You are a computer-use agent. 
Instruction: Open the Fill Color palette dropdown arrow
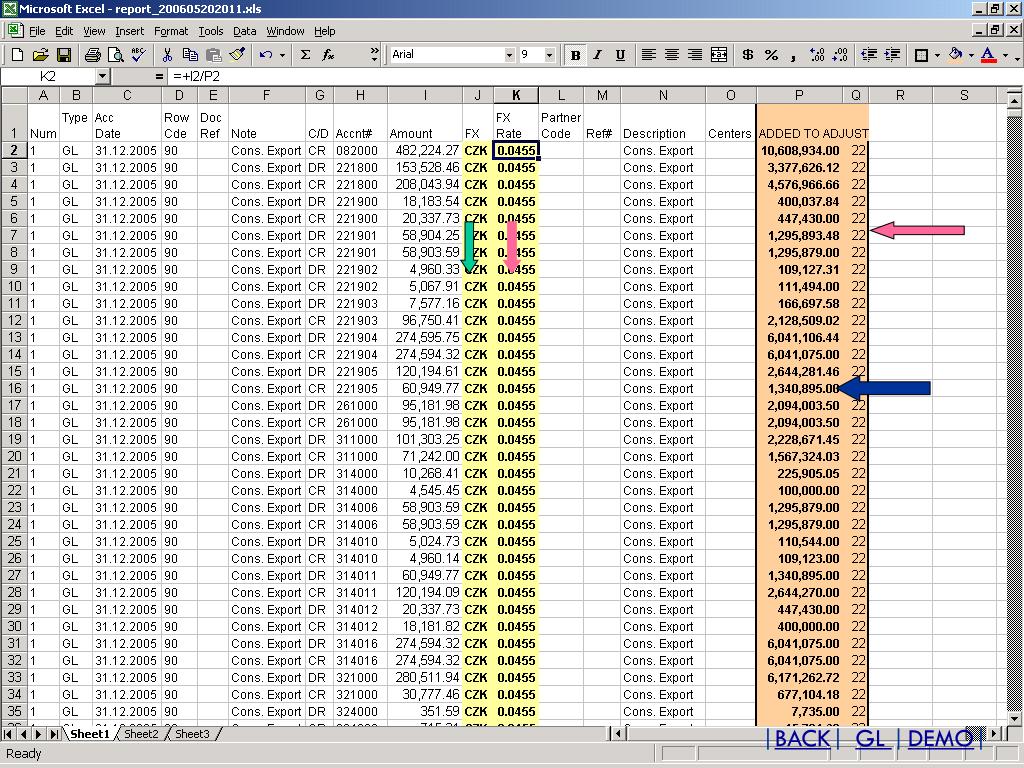(x=971, y=55)
